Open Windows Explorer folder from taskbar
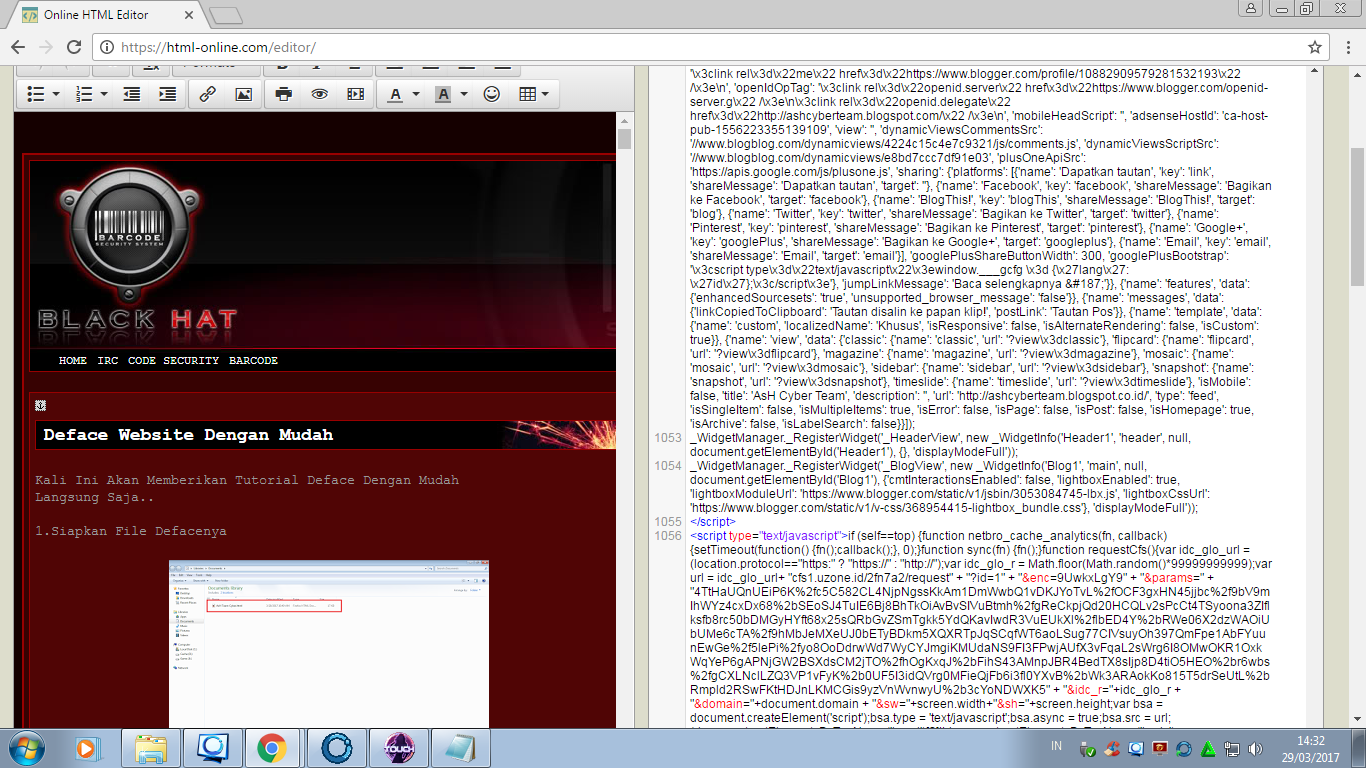Image resolution: width=1366 pixels, height=768 pixels. [x=151, y=747]
